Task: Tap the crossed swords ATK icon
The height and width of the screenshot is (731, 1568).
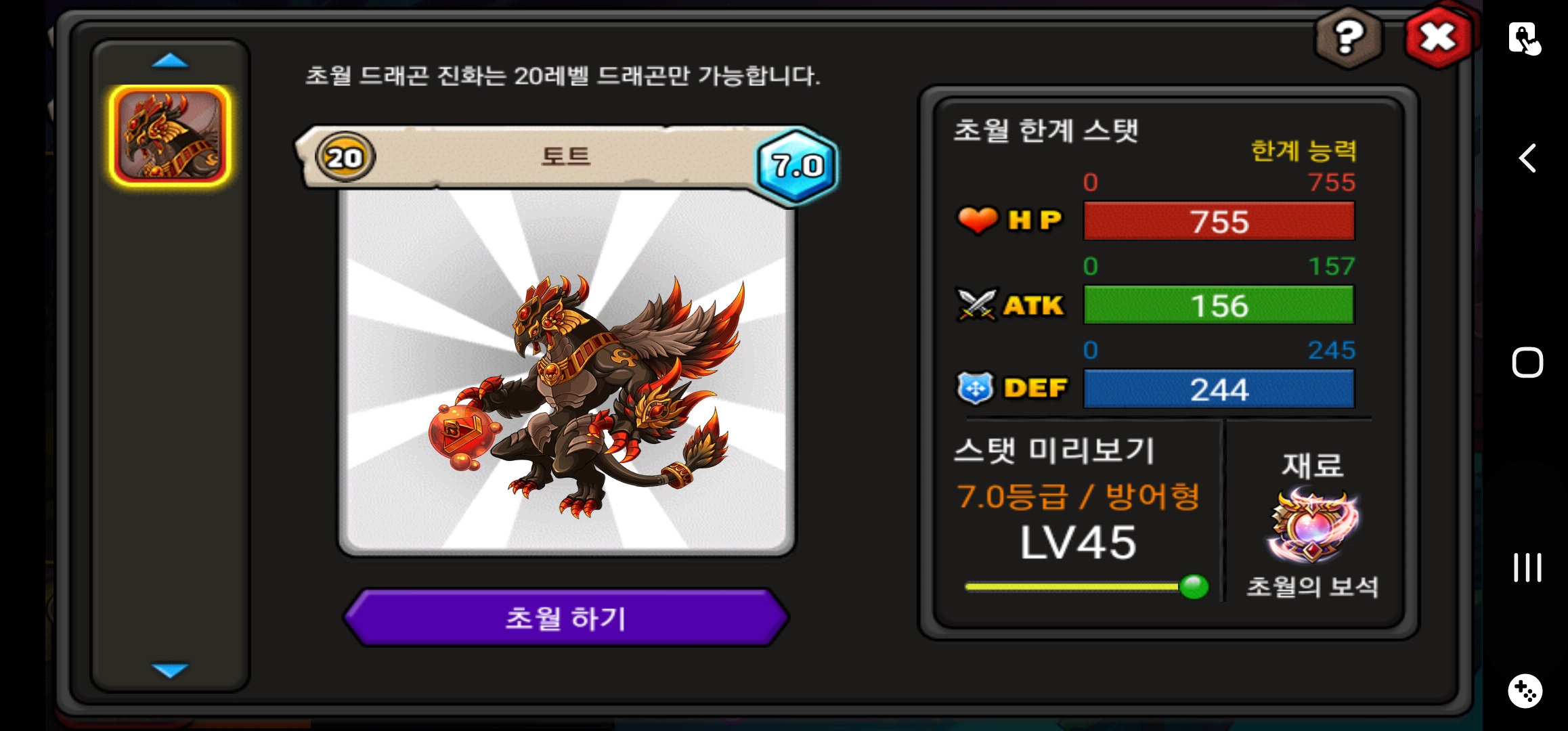Action: [976, 305]
